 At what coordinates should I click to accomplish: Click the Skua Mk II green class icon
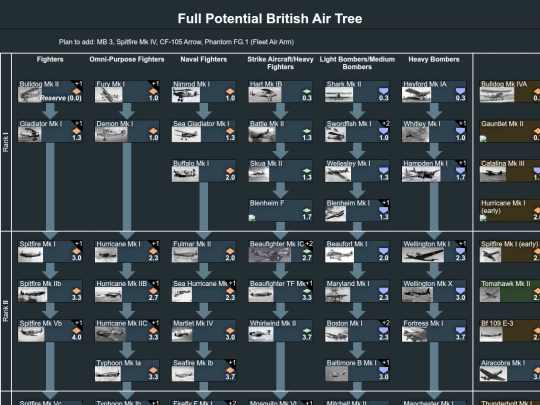(307, 170)
